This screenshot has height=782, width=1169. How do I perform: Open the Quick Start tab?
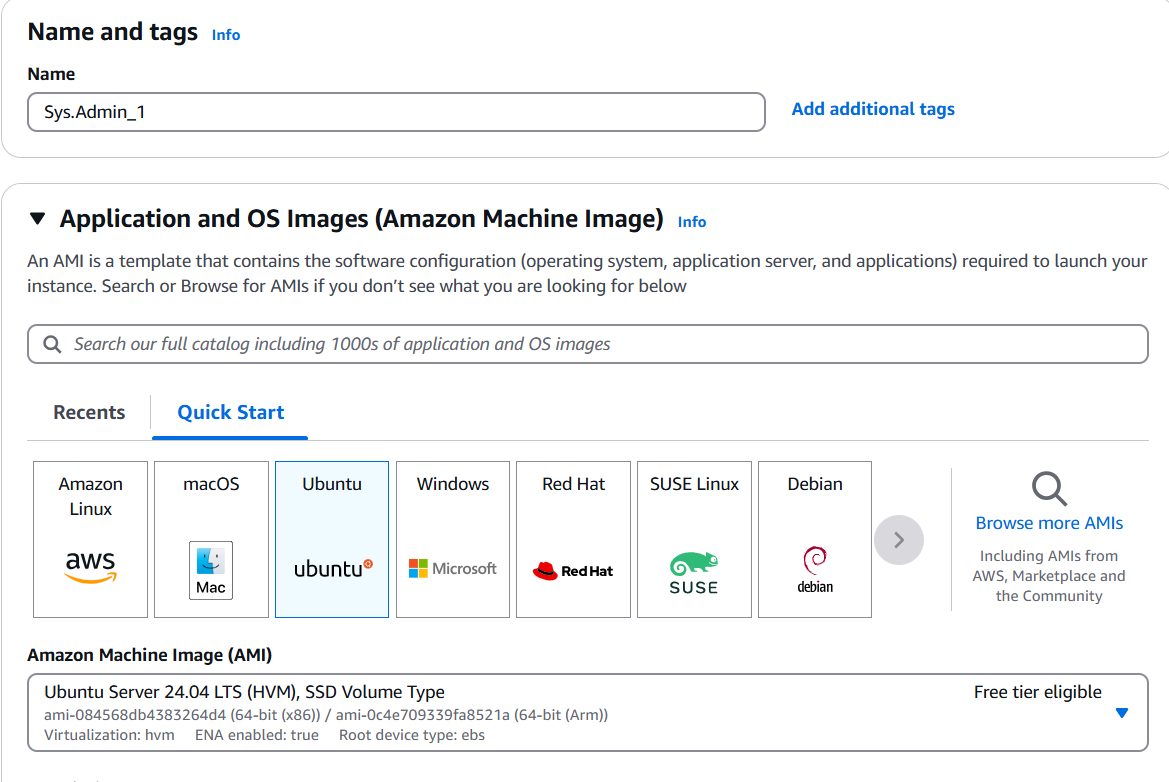tap(230, 412)
